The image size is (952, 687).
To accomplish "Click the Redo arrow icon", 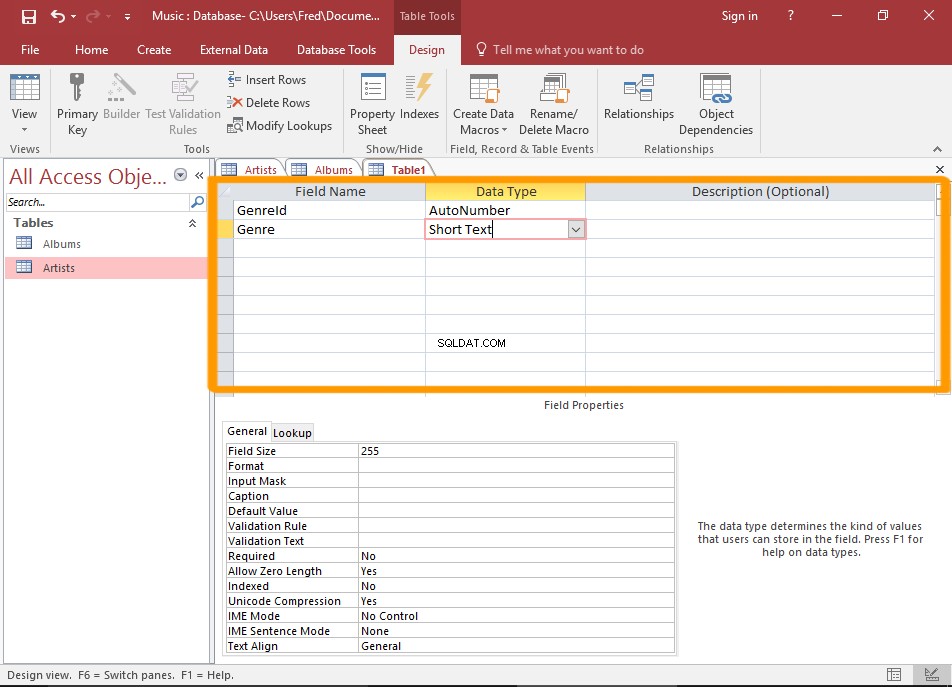I will click(x=93, y=16).
